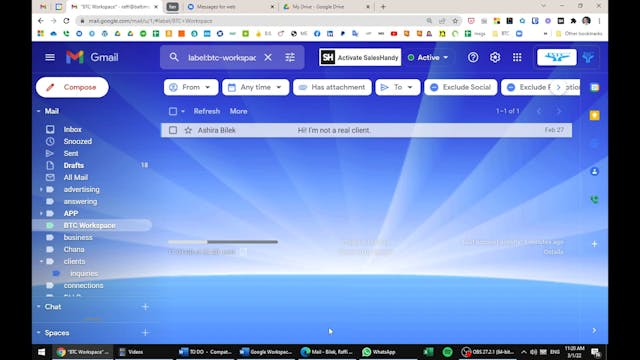This screenshot has width=640, height=360.
Task: Open the search options filter icon
Action: (x=290, y=58)
